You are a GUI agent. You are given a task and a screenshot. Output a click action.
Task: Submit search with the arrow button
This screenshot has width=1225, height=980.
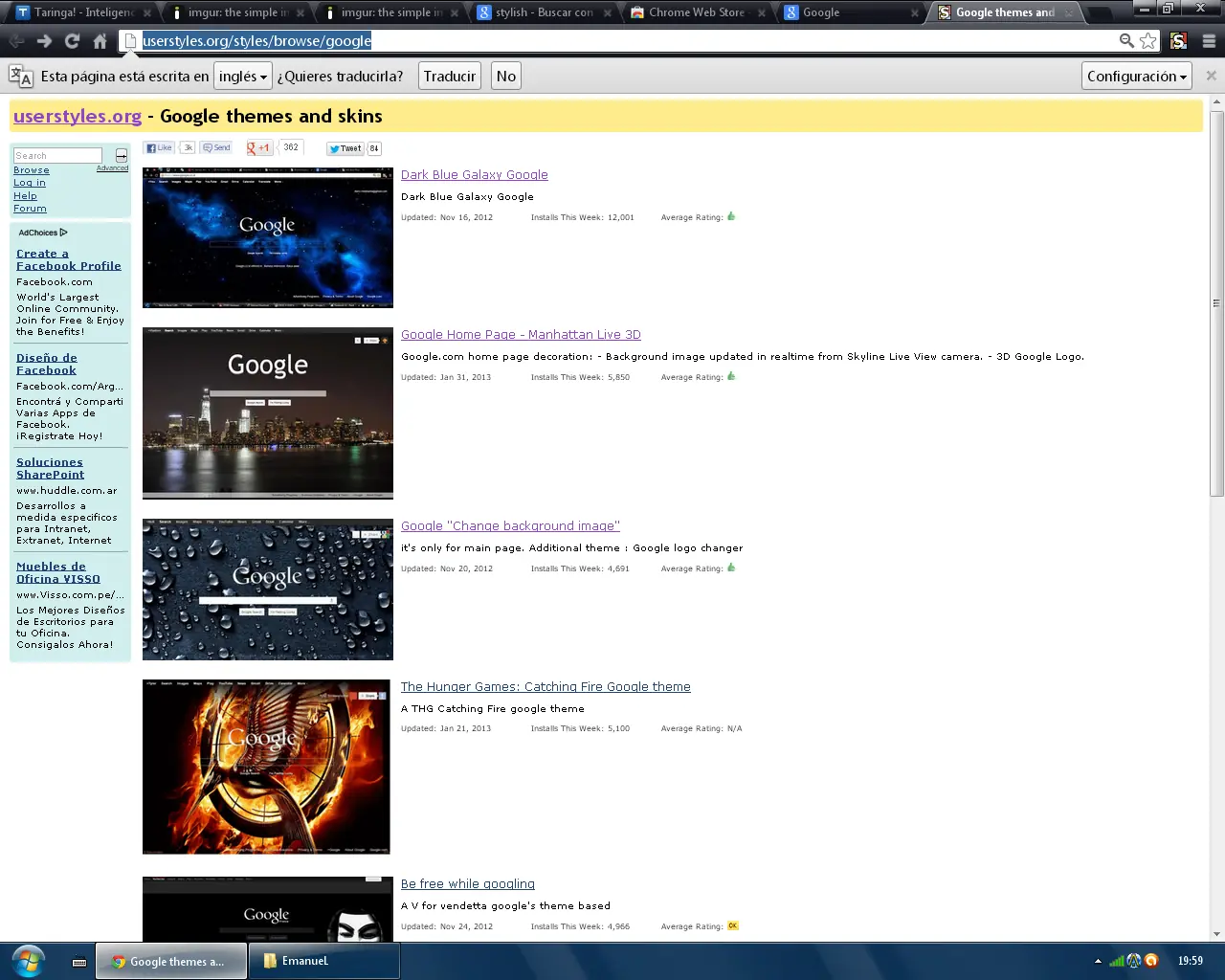122,155
